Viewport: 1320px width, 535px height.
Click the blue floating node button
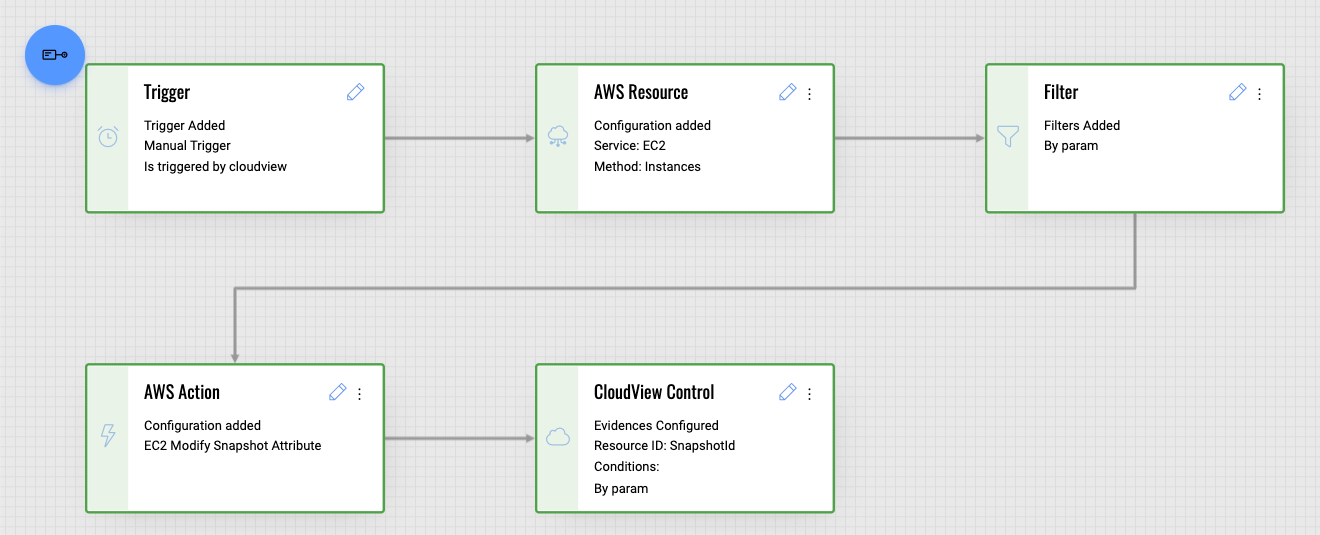click(55, 55)
